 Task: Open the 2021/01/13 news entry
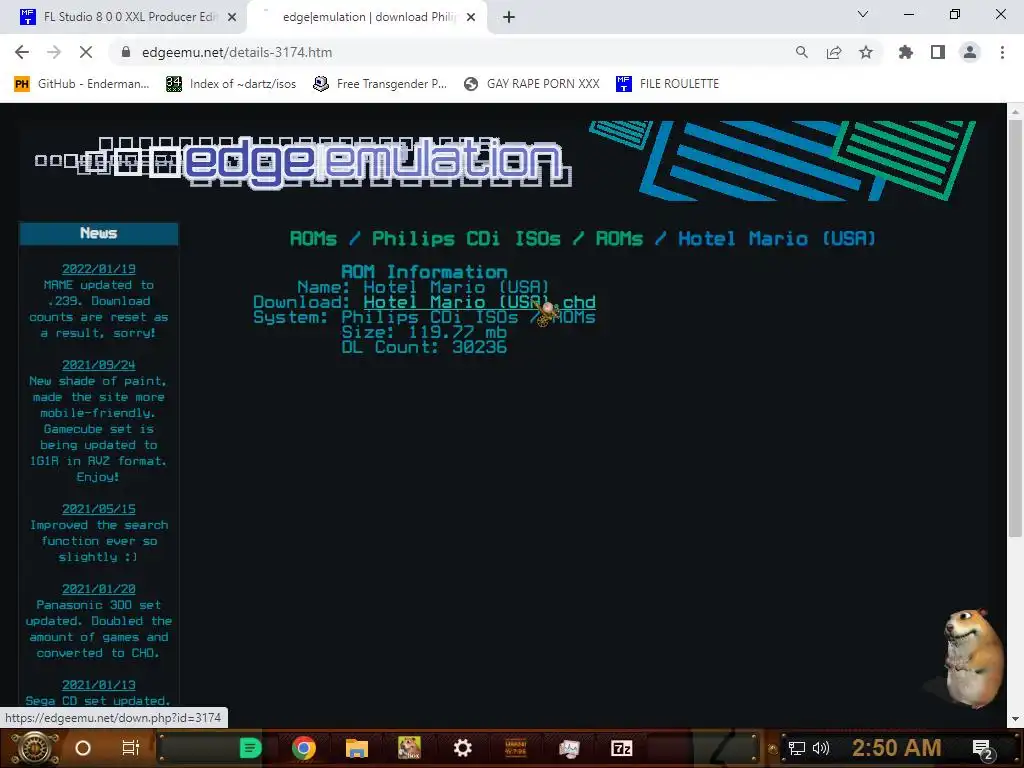(99, 685)
